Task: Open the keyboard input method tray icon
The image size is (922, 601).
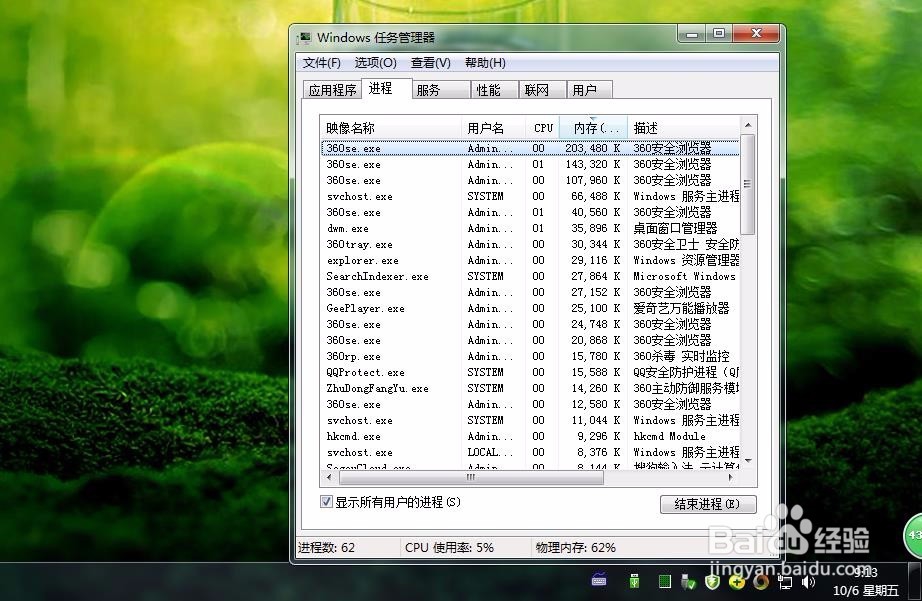Action: coord(599,581)
